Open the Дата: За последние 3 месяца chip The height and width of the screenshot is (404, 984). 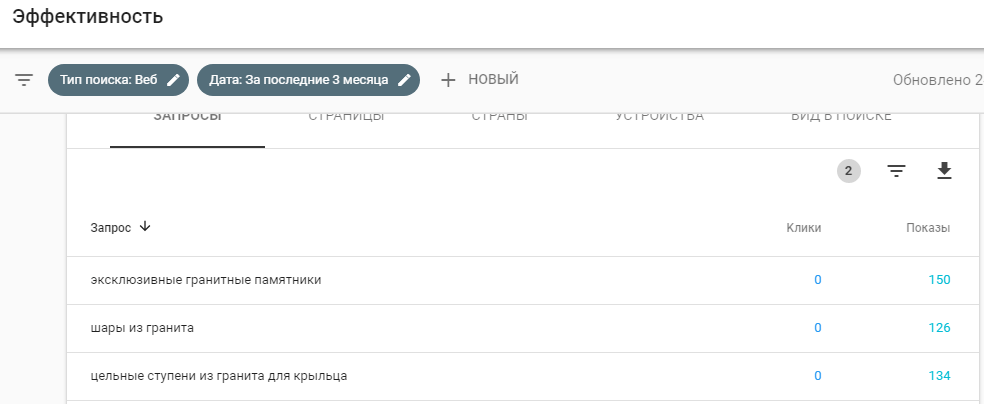pos(298,80)
